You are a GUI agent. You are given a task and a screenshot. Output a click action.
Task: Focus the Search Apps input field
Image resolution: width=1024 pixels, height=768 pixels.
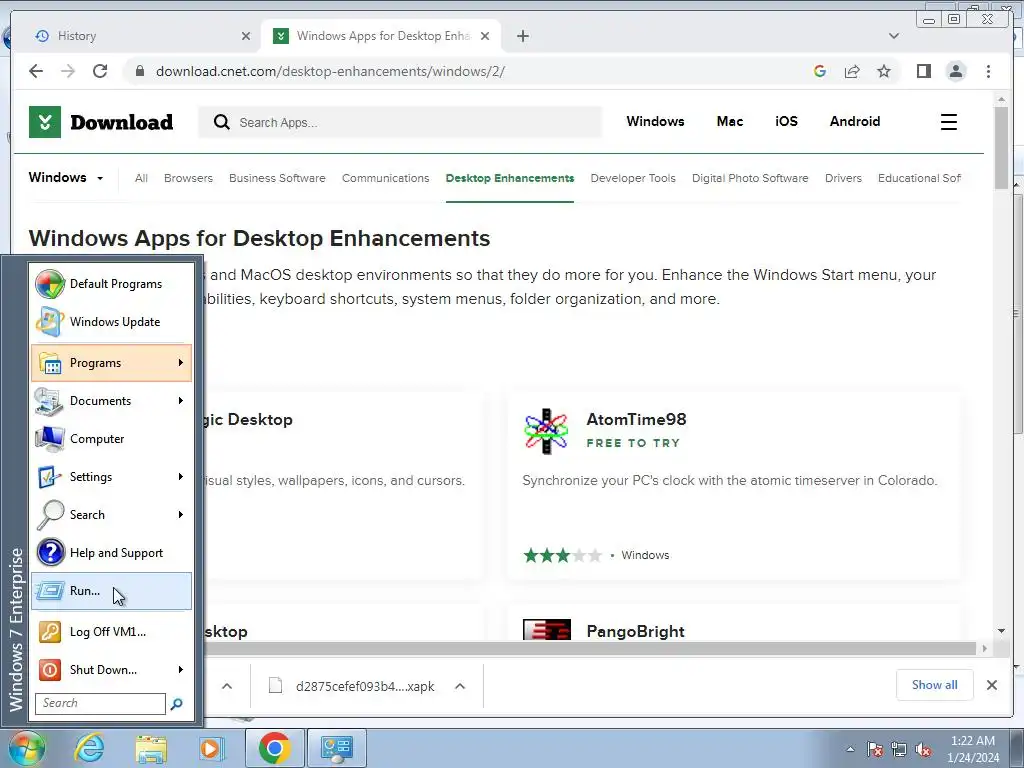[400, 122]
